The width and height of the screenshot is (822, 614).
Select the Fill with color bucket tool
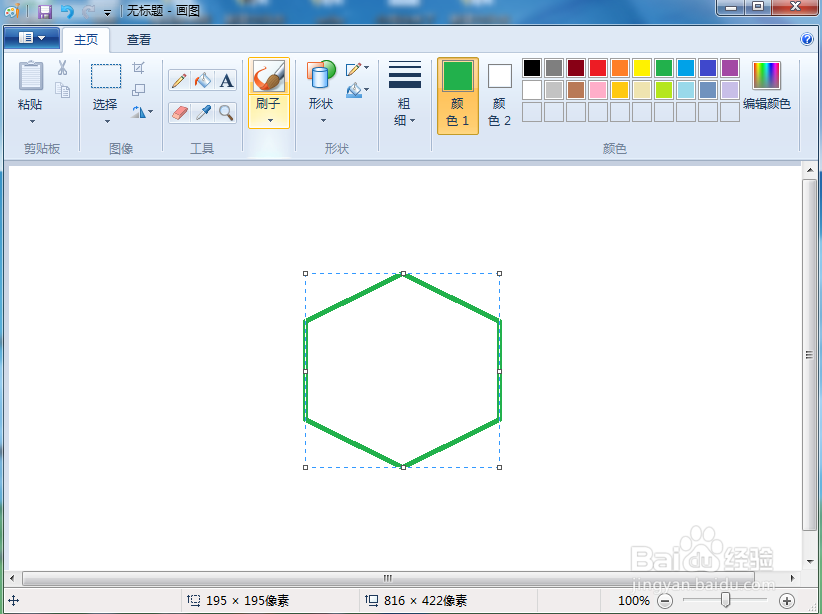pos(203,80)
